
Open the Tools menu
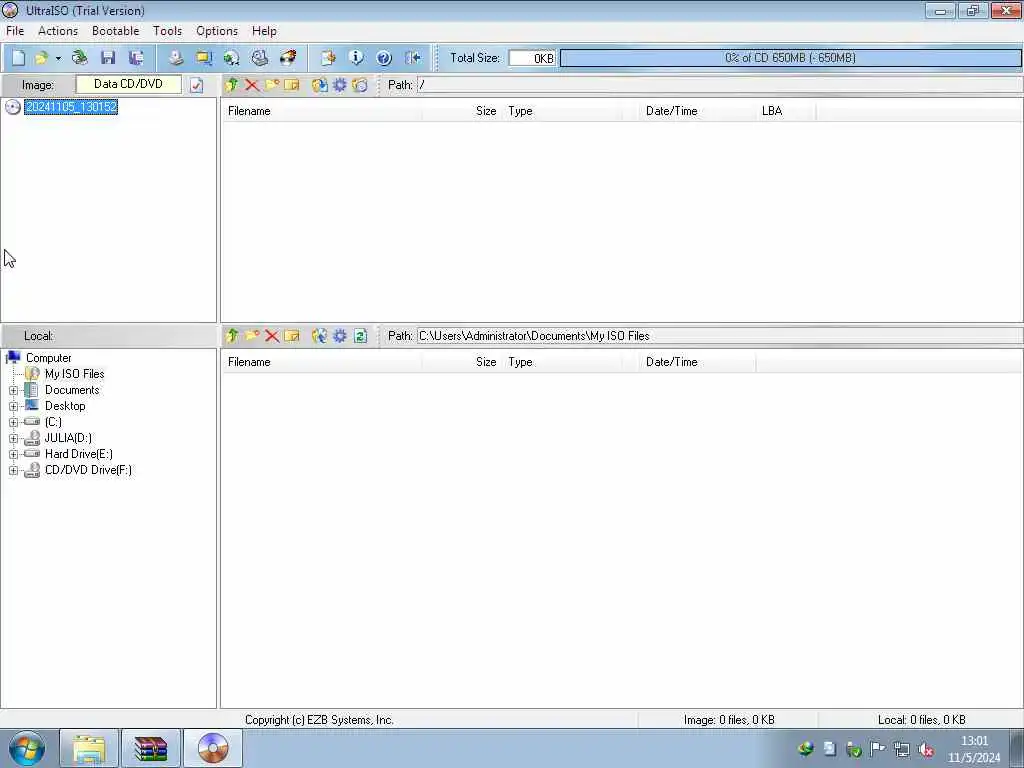(x=167, y=31)
